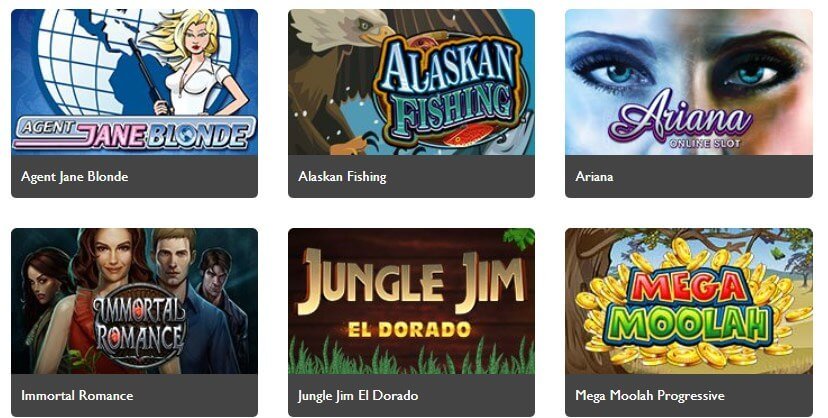
Task: Click the Immortal Romance emblem logo
Action: [139, 324]
